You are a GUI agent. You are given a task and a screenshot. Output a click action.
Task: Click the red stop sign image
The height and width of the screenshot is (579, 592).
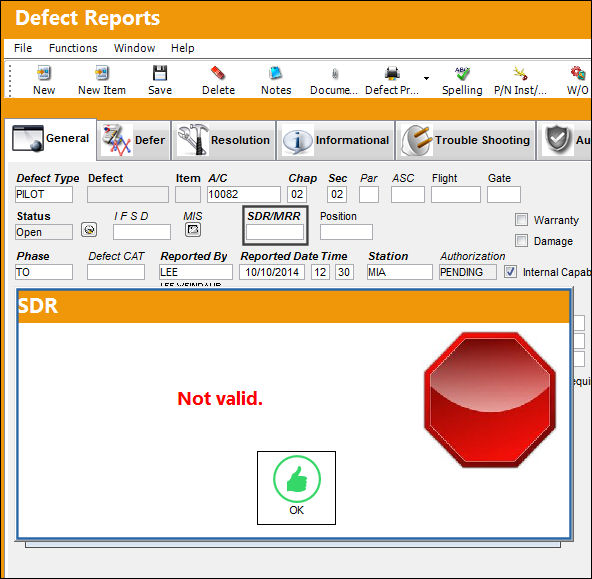(x=490, y=400)
